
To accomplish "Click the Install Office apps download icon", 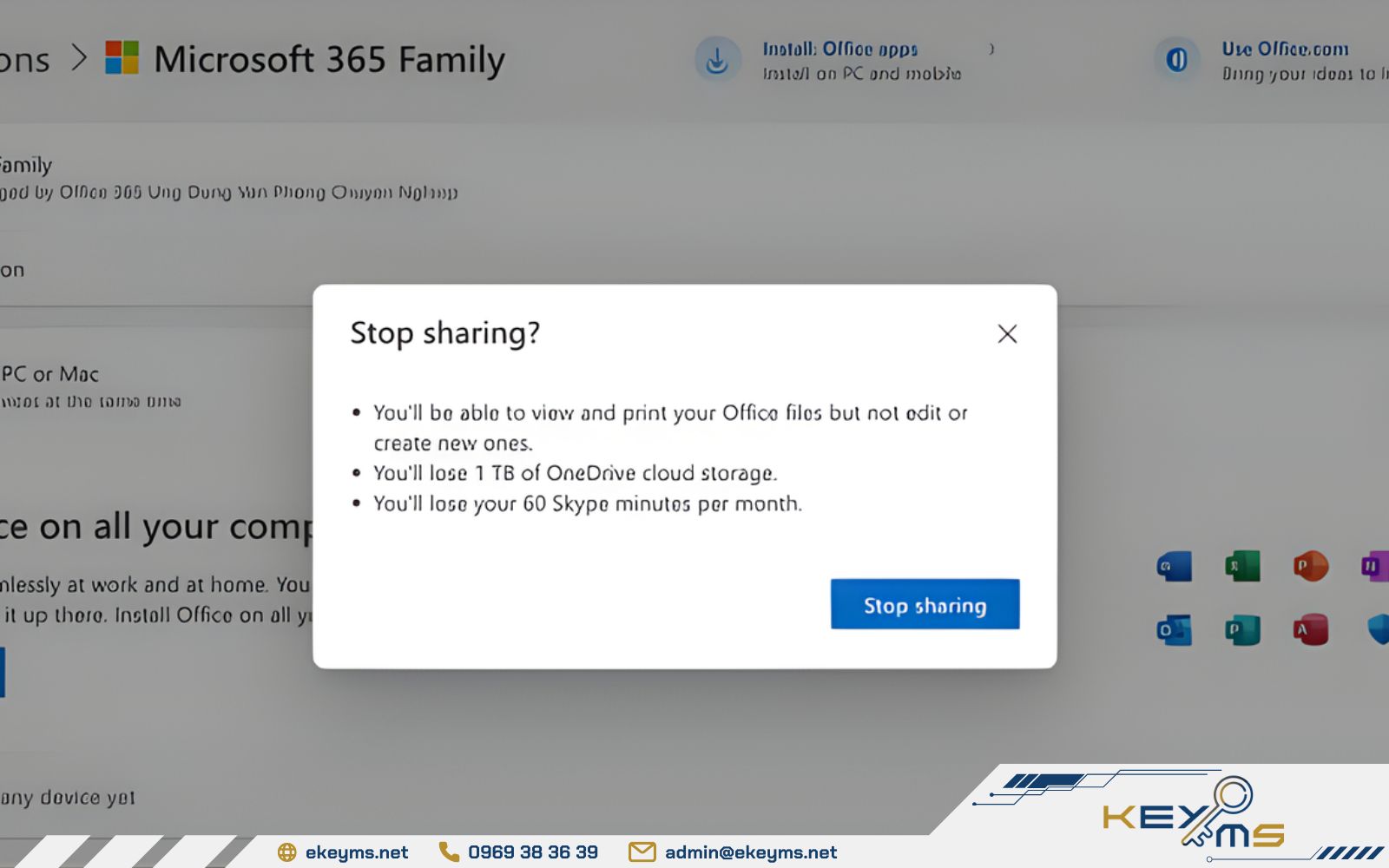I will 717,61.
